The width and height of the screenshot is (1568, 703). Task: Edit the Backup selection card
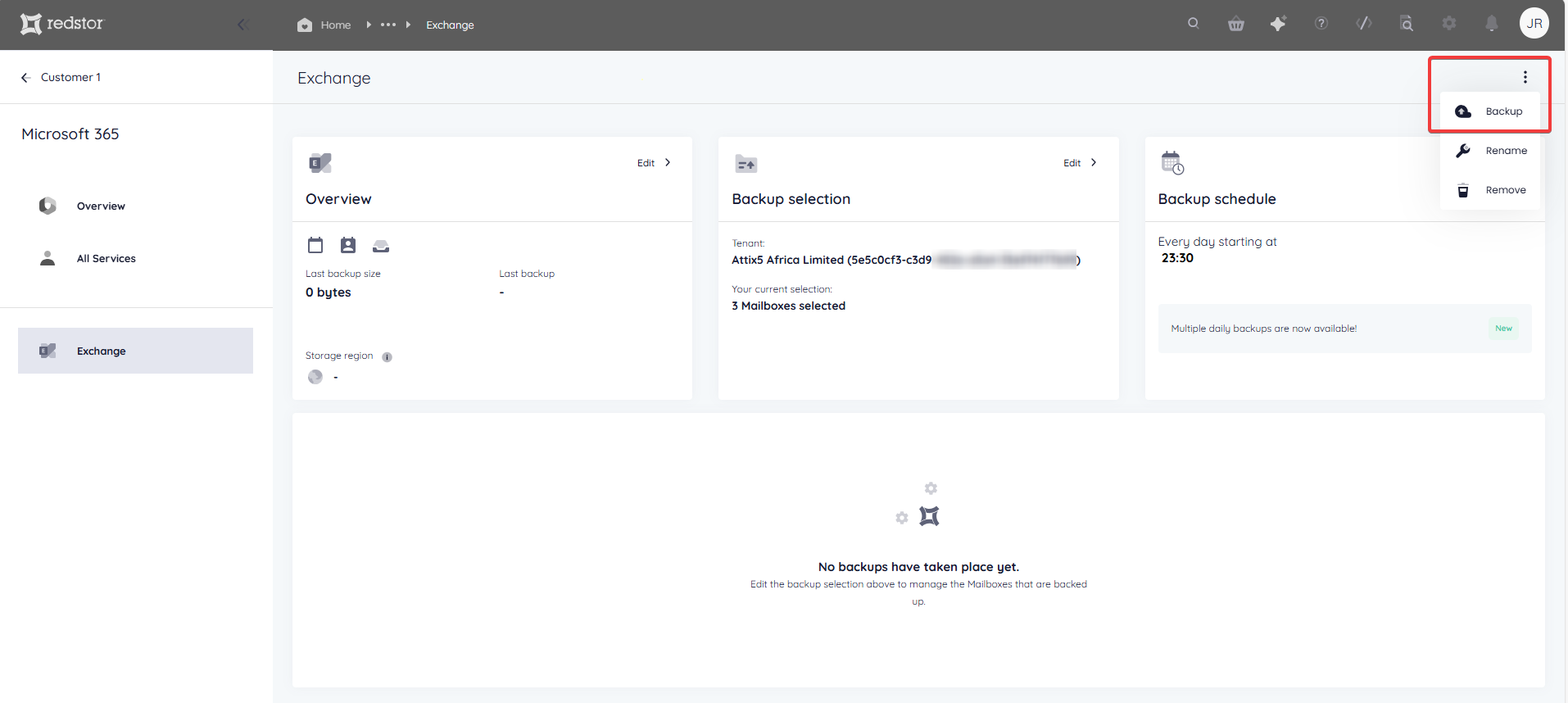tap(1072, 163)
